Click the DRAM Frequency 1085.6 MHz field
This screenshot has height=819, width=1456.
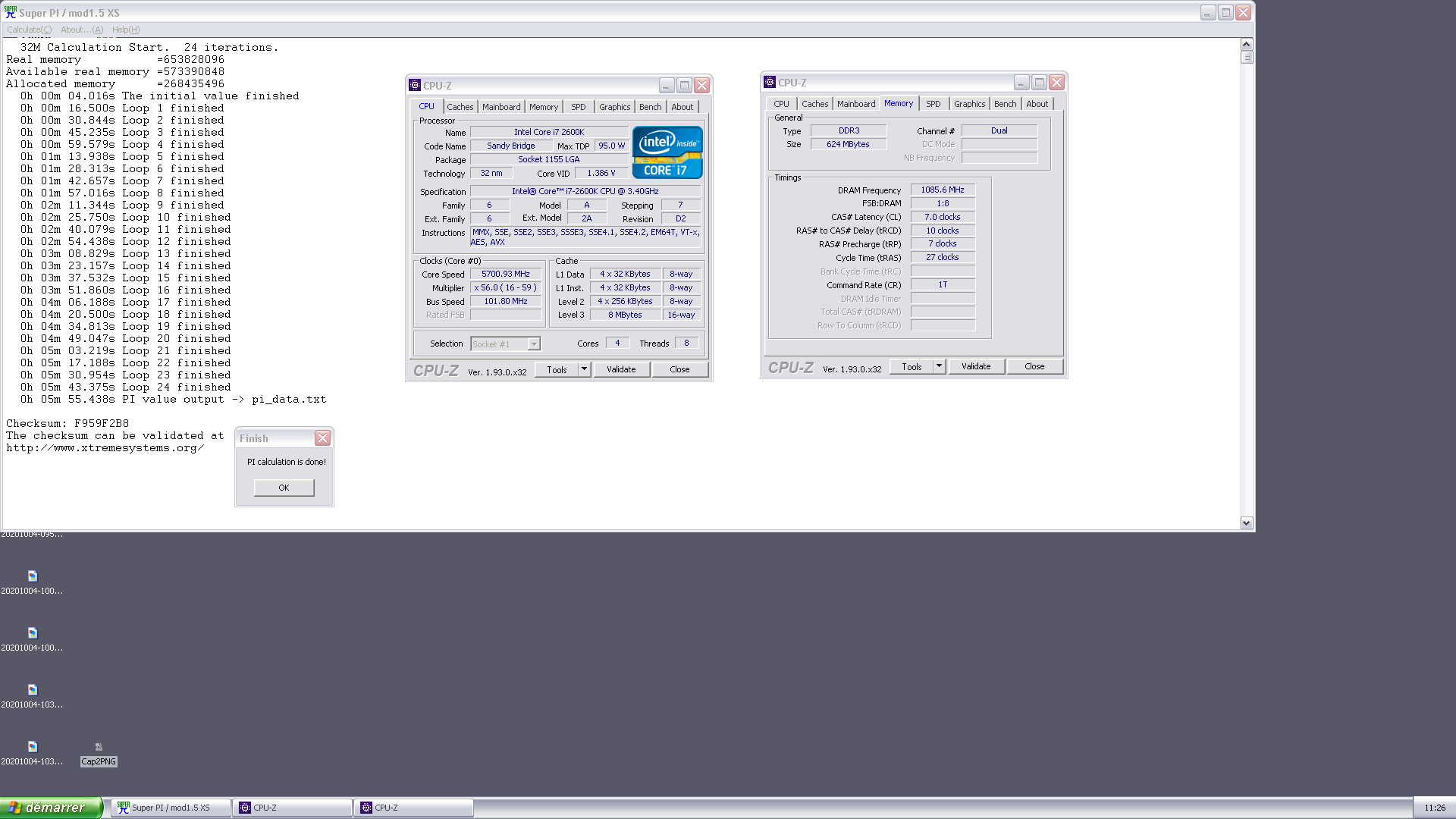pos(943,190)
